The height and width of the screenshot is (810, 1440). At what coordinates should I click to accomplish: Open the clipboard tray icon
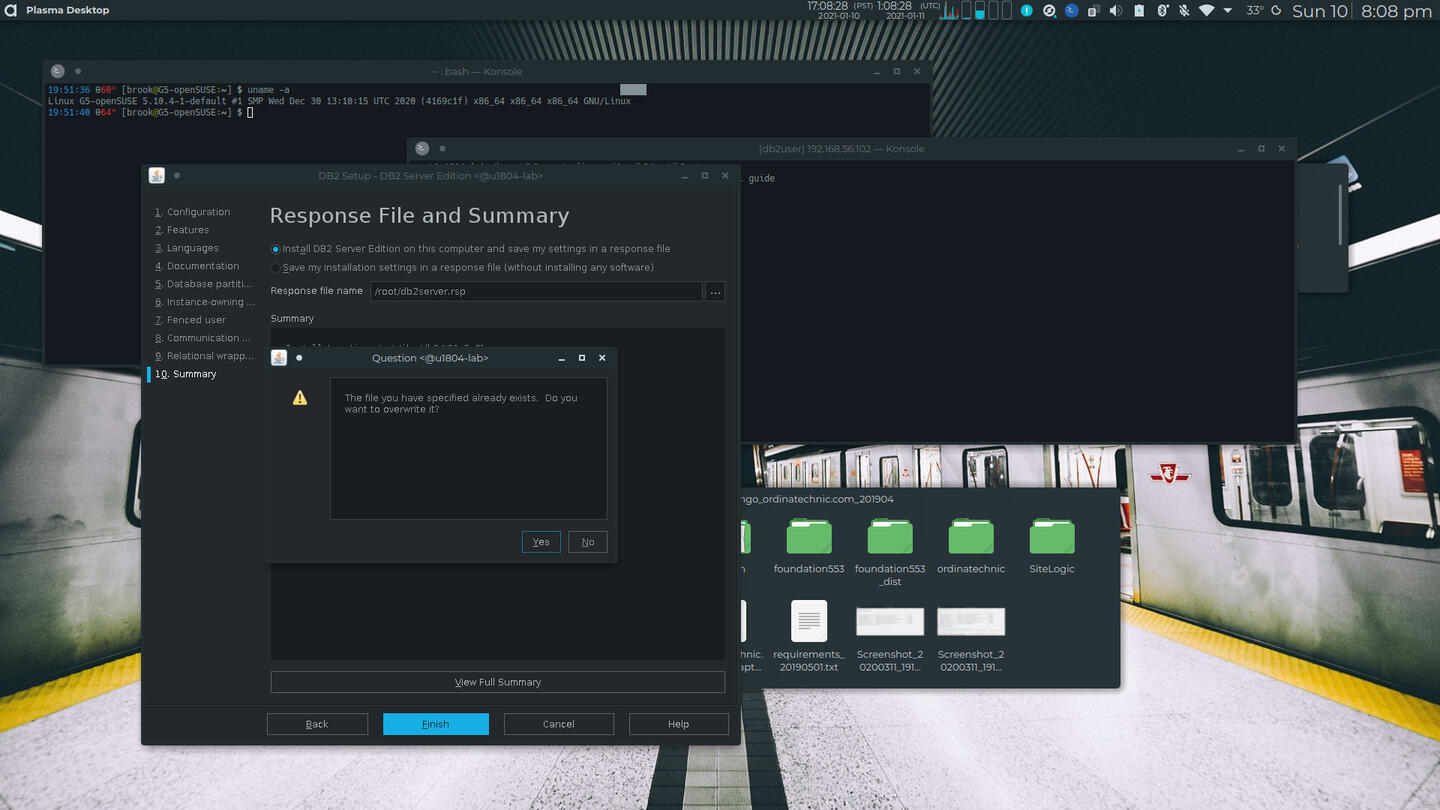1093,10
